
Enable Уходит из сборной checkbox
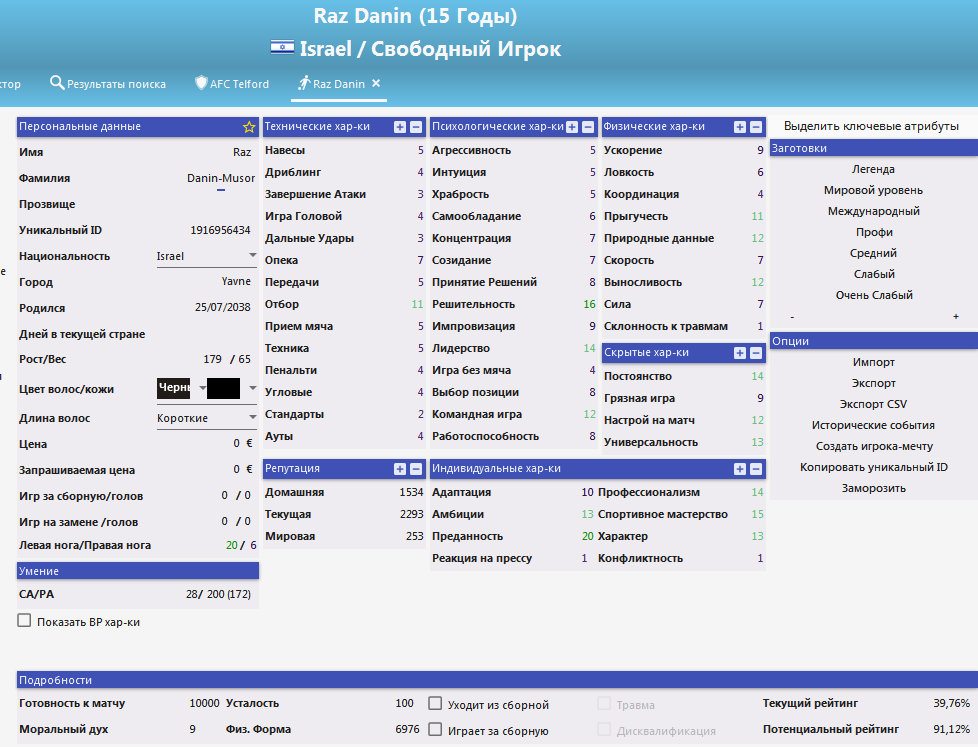tap(435, 703)
